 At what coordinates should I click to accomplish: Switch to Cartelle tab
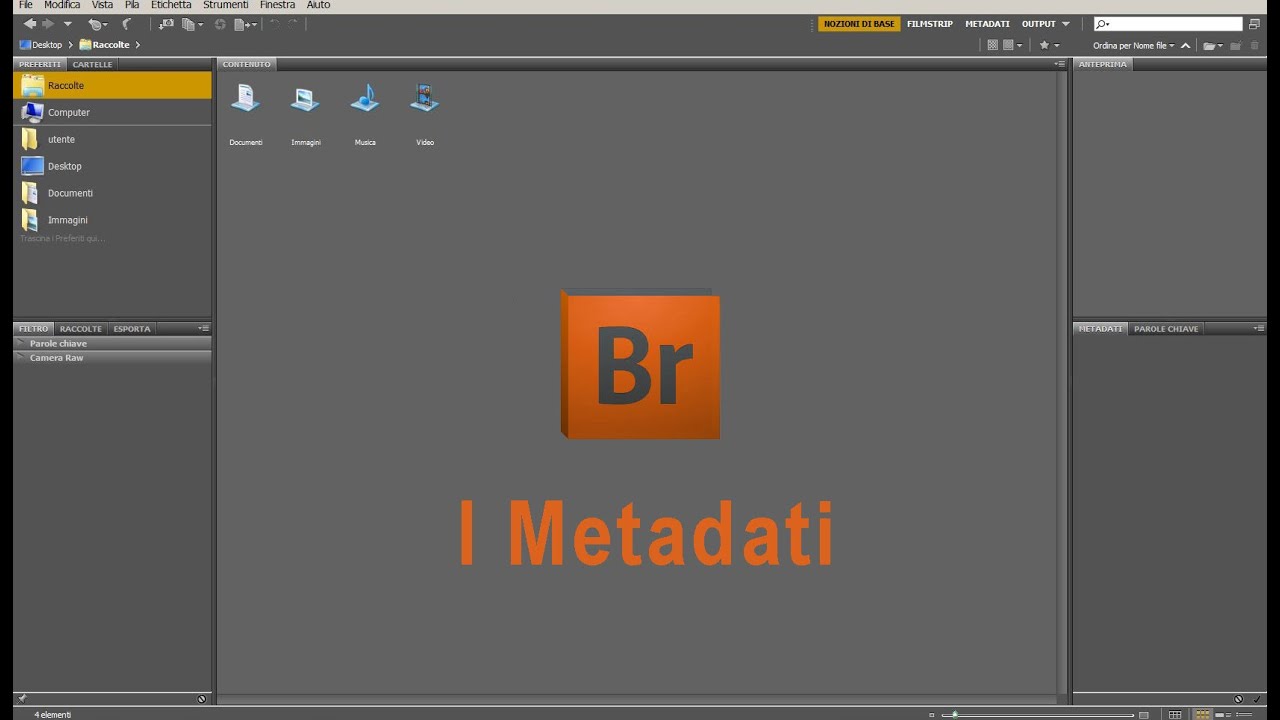(x=92, y=64)
